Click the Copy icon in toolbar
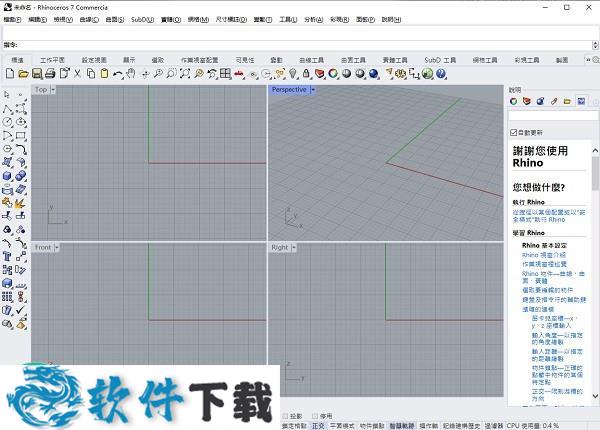The width and height of the screenshot is (600, 430). click(x=91, y=73)
